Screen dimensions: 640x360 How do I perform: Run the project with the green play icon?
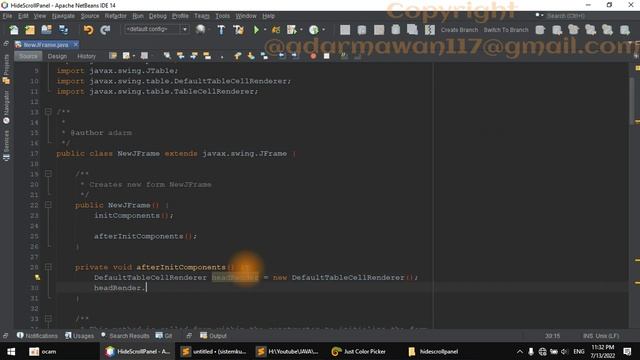click(x=256, y=30)
